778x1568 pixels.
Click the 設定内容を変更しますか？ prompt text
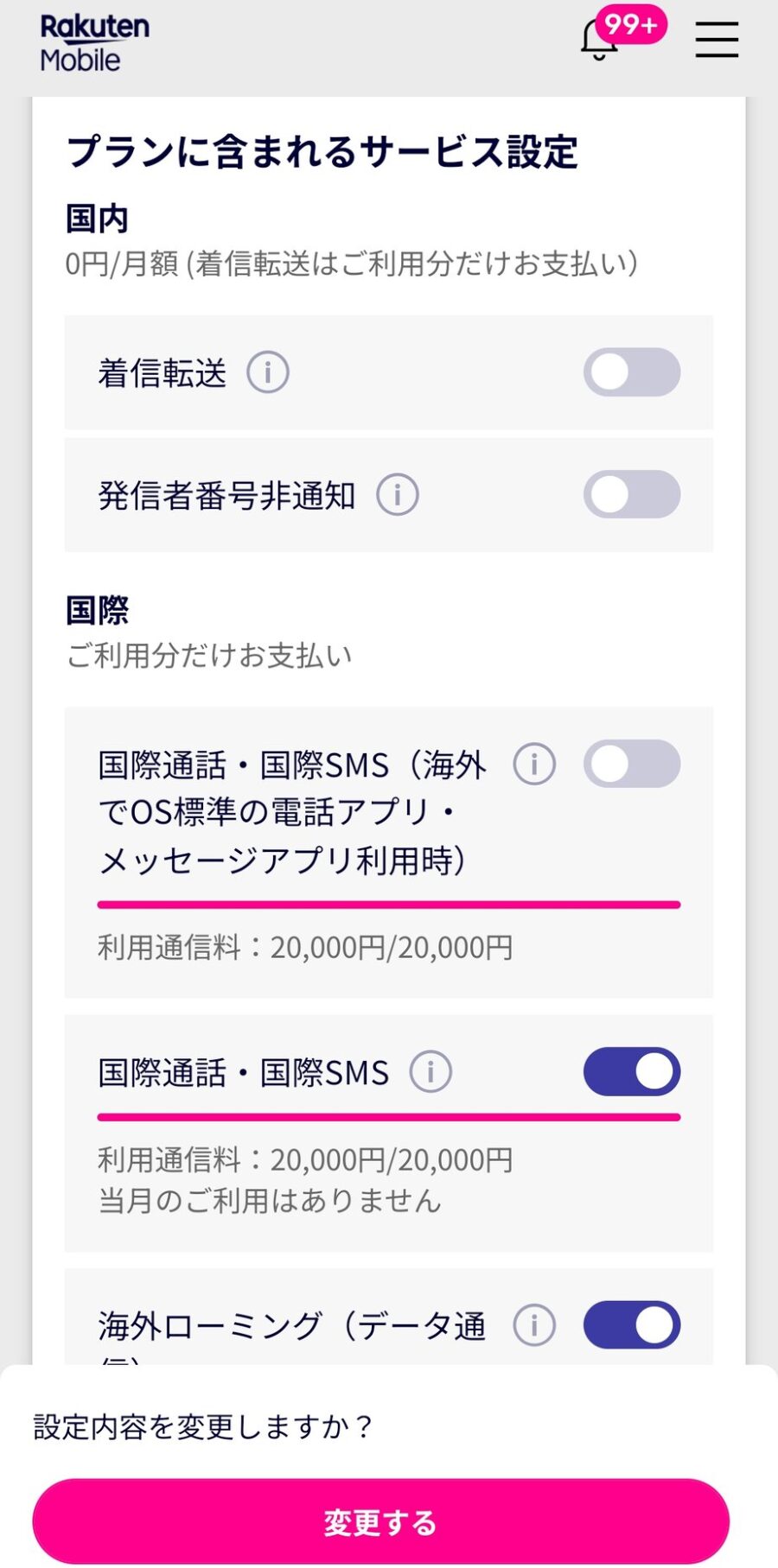coord(203,1426)
